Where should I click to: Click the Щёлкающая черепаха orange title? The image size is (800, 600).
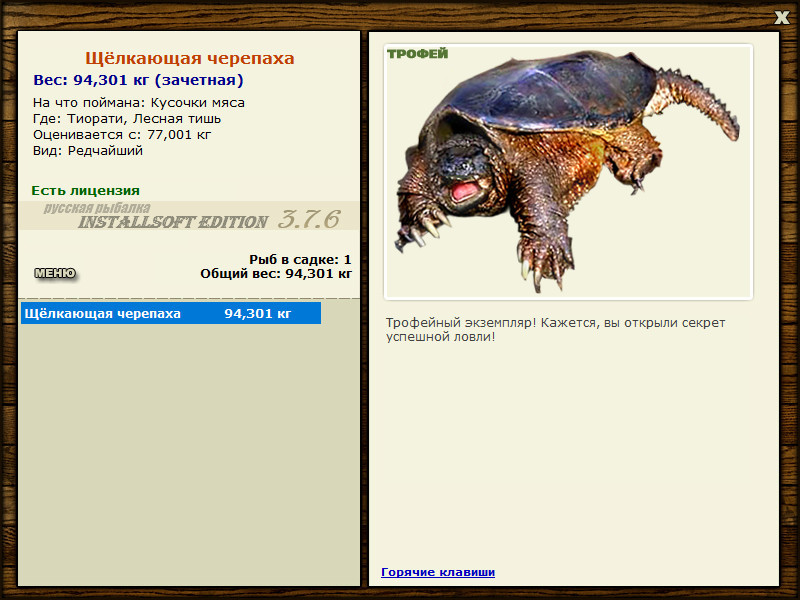coord(190,58)
